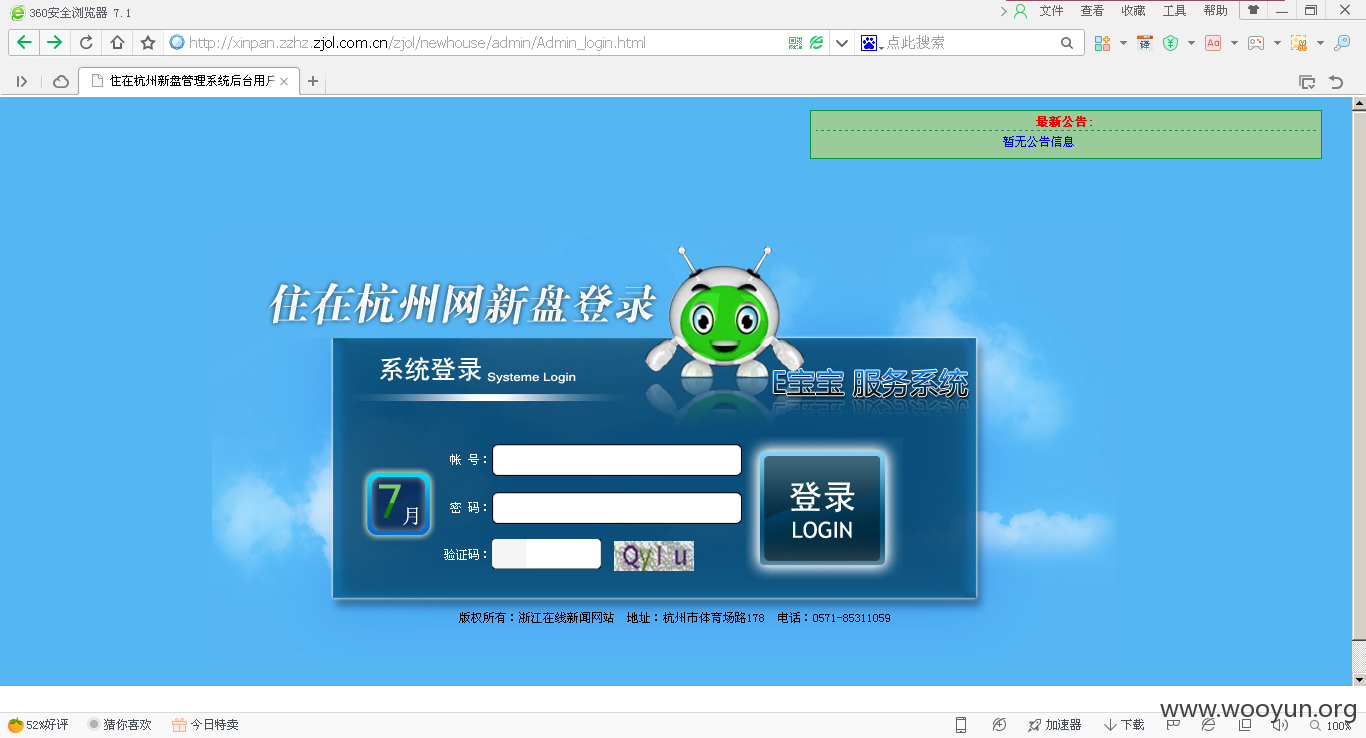Click the 登录 LOGIN button

click(822, 509)
